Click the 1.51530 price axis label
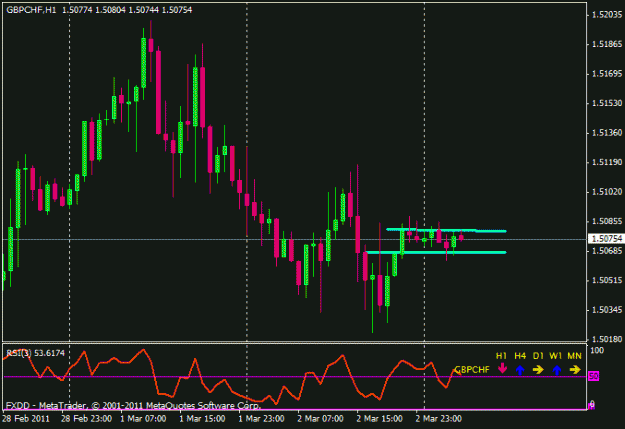 click(x=607, y=103)
